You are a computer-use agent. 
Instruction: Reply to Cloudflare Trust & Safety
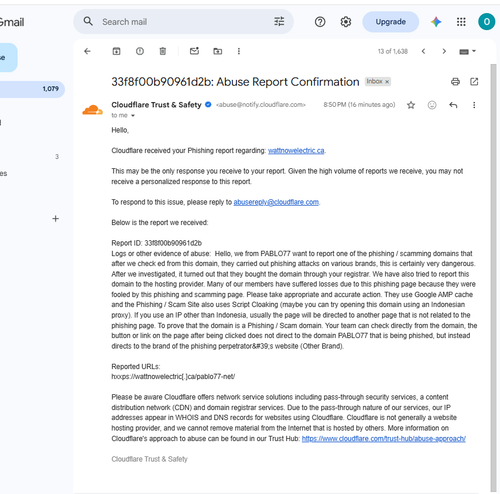click(x=453, y=105)
